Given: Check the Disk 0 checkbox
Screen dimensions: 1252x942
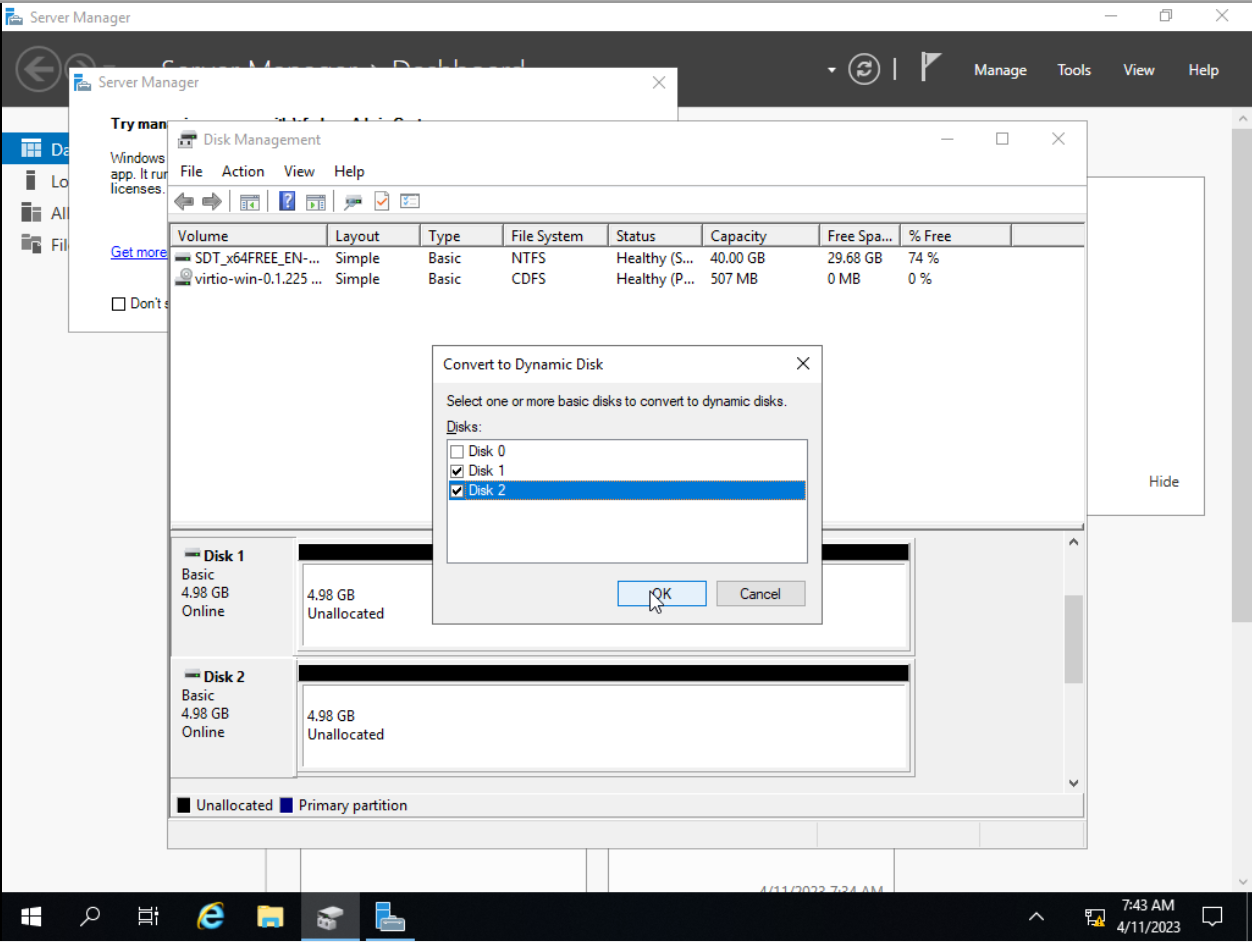Looking at the screenshot, I should [457, 452].
